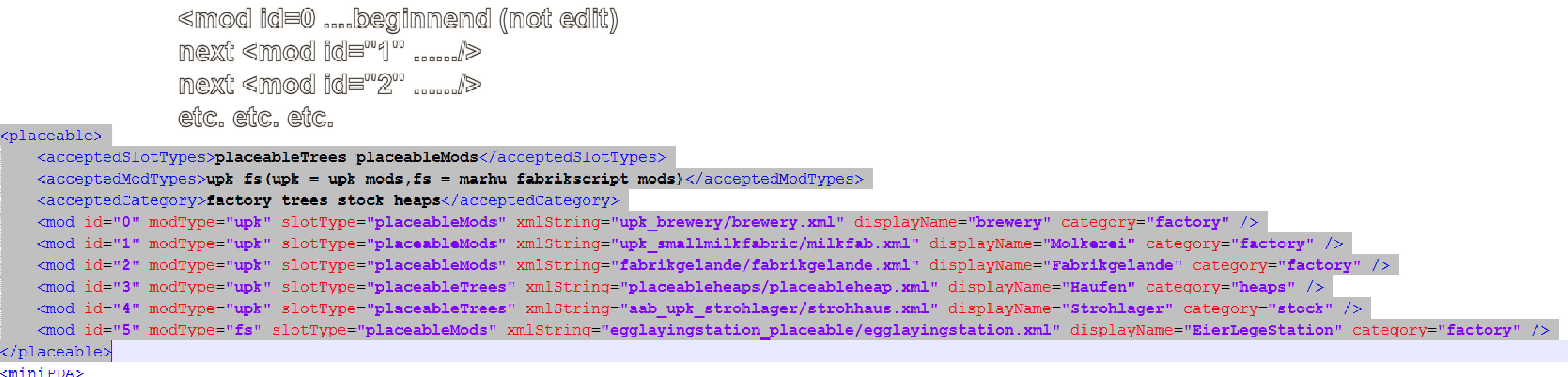
Task: Click the brewery.xml xmlString value
Action: click(727, 222)
